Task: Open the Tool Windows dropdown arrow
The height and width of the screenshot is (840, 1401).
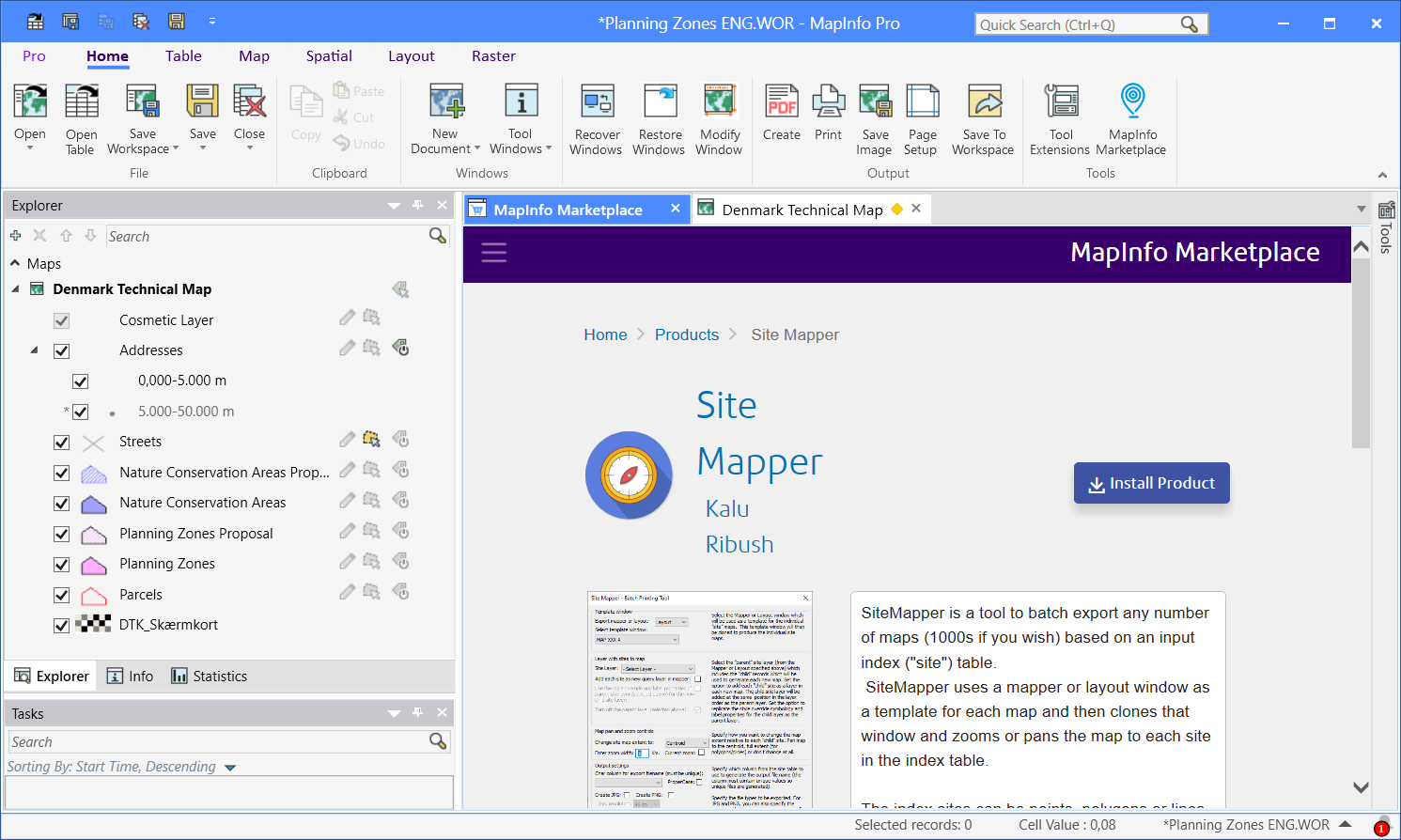Action: 549,148
